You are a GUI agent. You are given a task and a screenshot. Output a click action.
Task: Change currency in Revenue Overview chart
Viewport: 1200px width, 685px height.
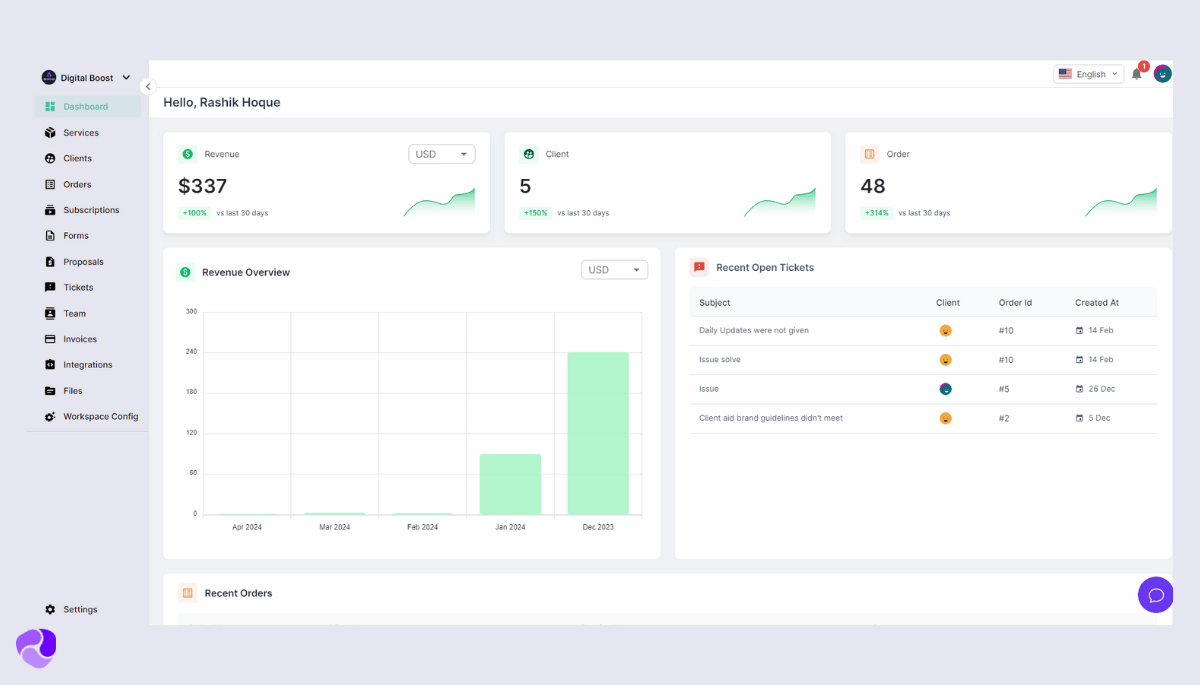coord(613,269)
